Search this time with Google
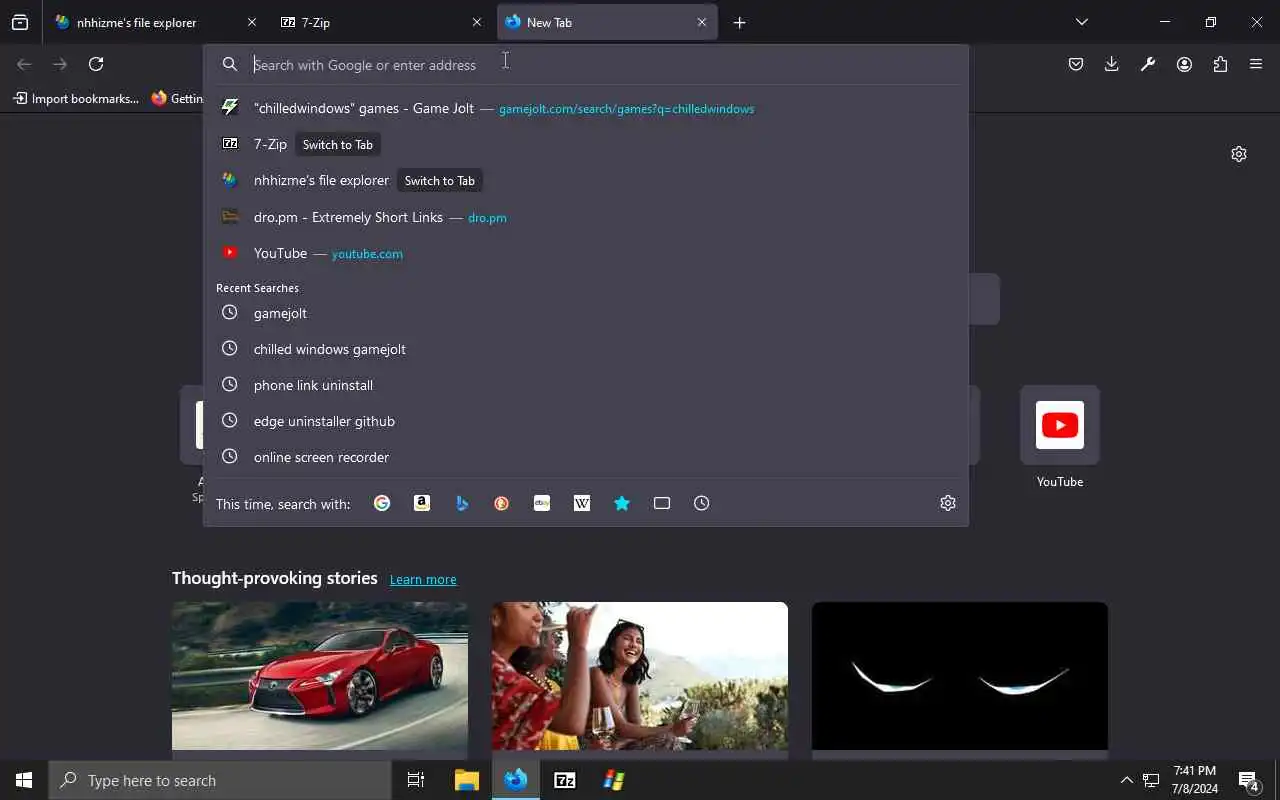 (x=382, y=503)
